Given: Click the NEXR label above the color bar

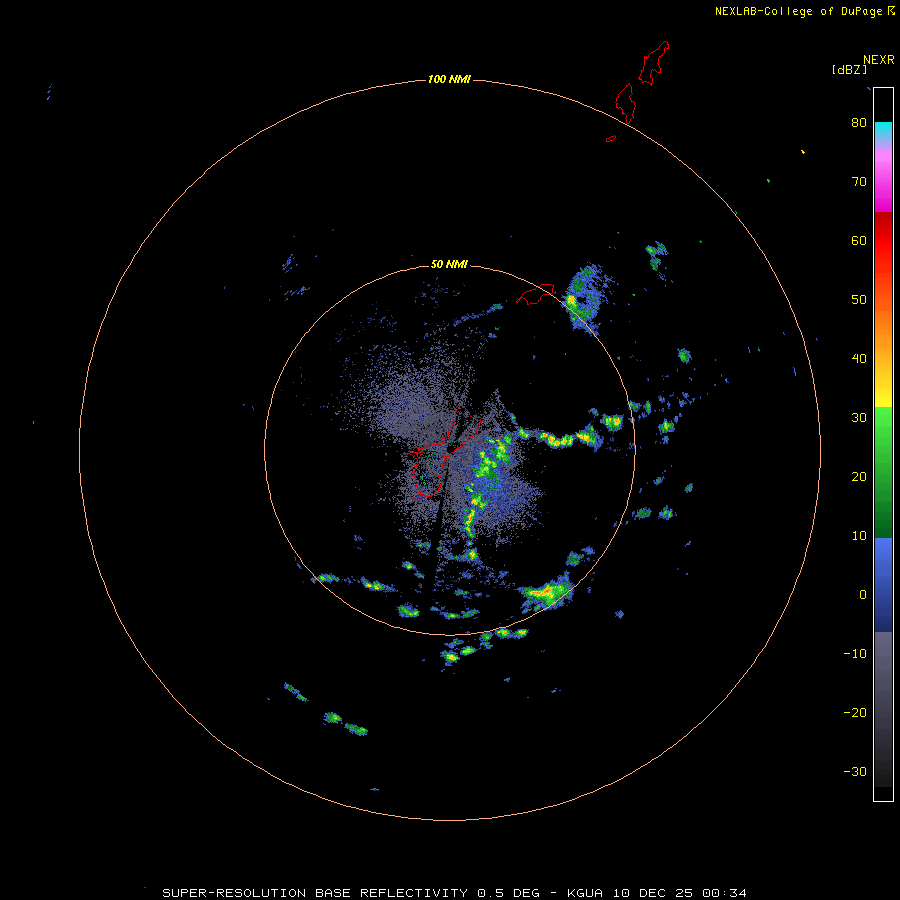Looking at the screenshot, I should click(x=879, y=60).
